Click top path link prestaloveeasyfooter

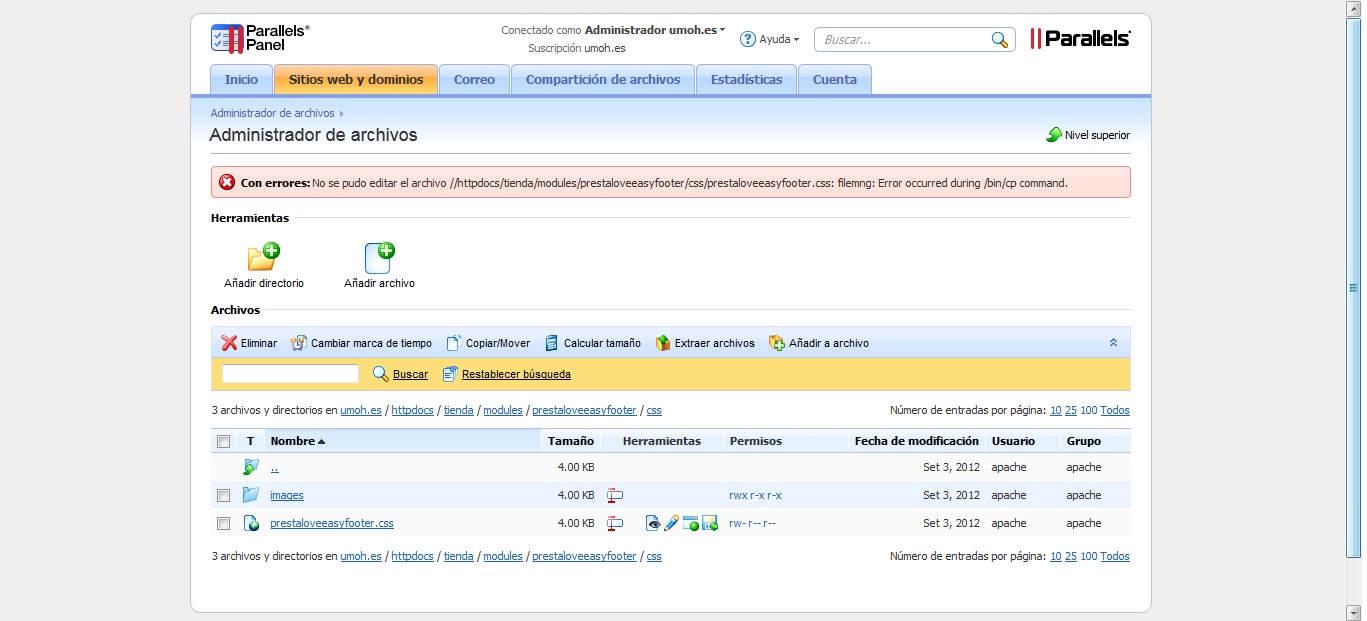(584, 410)
